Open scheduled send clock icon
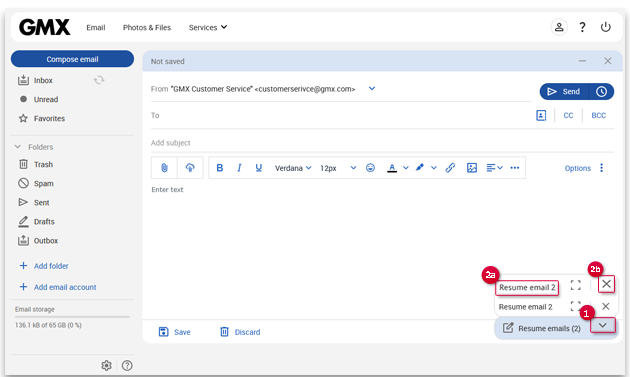The width and height of the screenshot is (630, 377). [x=601, y=92]
